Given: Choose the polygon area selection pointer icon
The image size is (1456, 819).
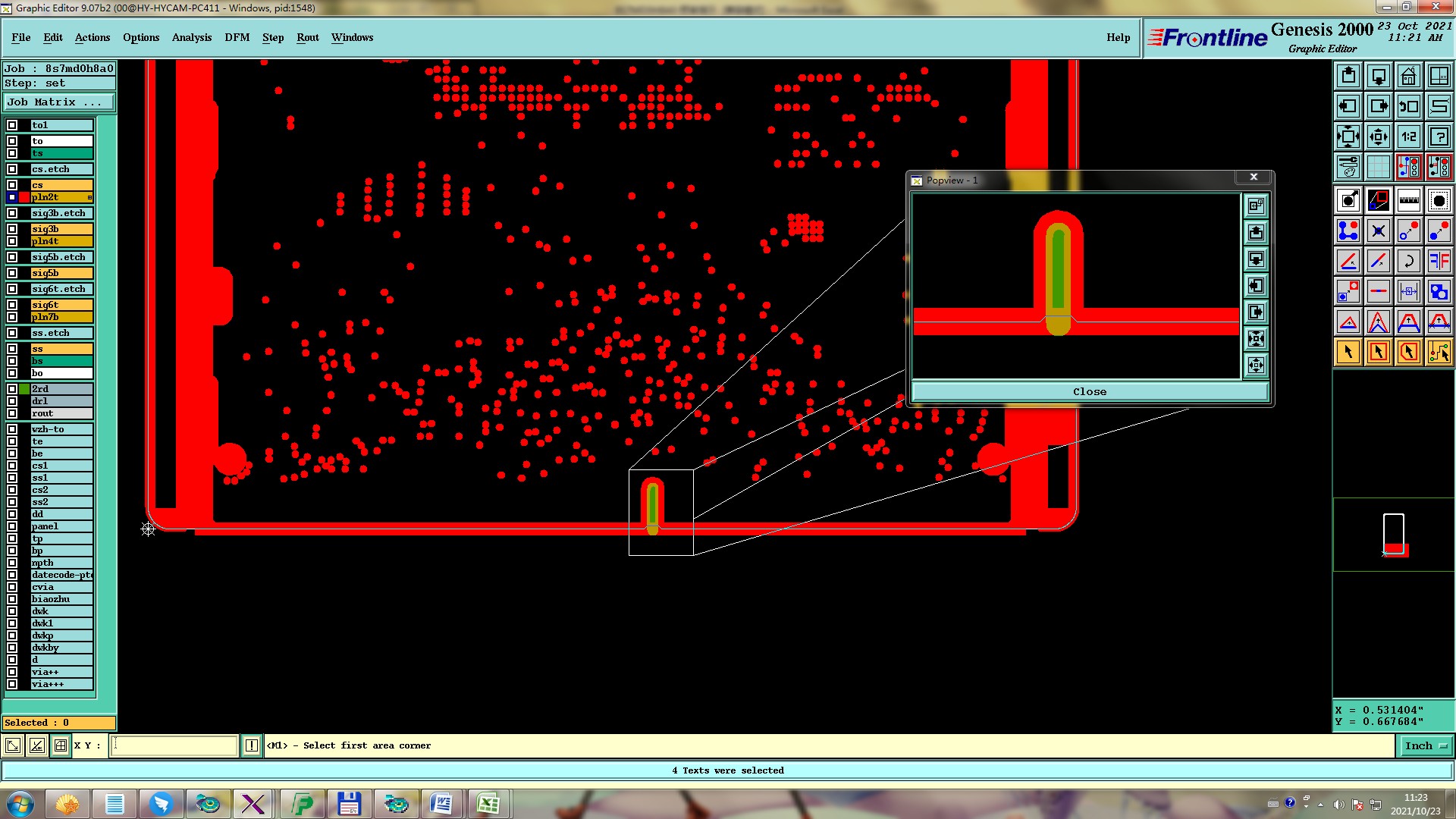Looking at the screenshot, I should [x=1408, y=352].
